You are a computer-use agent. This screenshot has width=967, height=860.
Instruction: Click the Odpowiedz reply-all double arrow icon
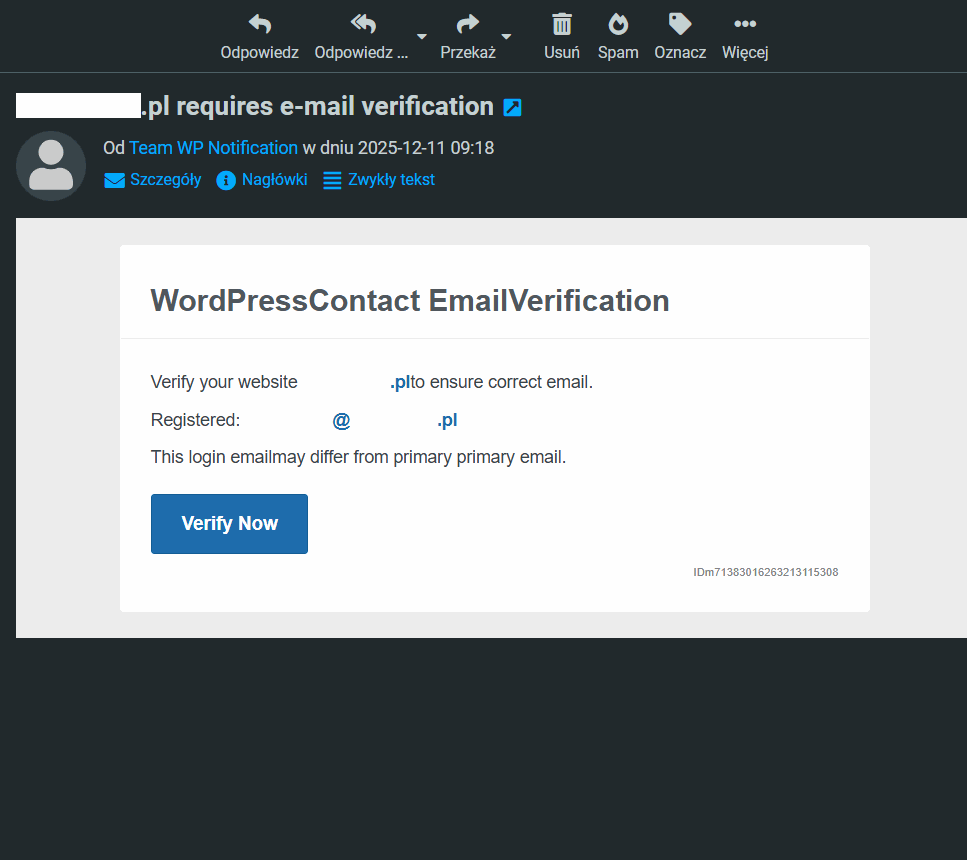(363, 24)
